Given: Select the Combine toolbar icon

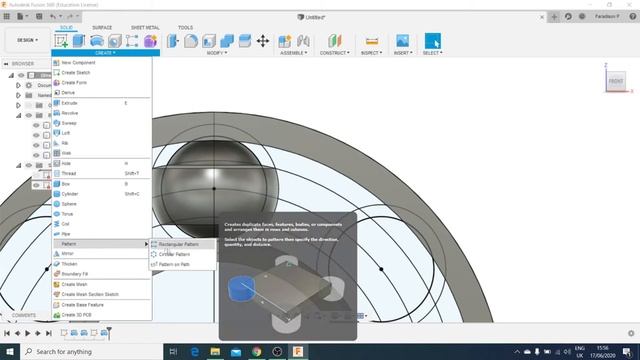Looking at the screenshot, I should click(227, 41).
